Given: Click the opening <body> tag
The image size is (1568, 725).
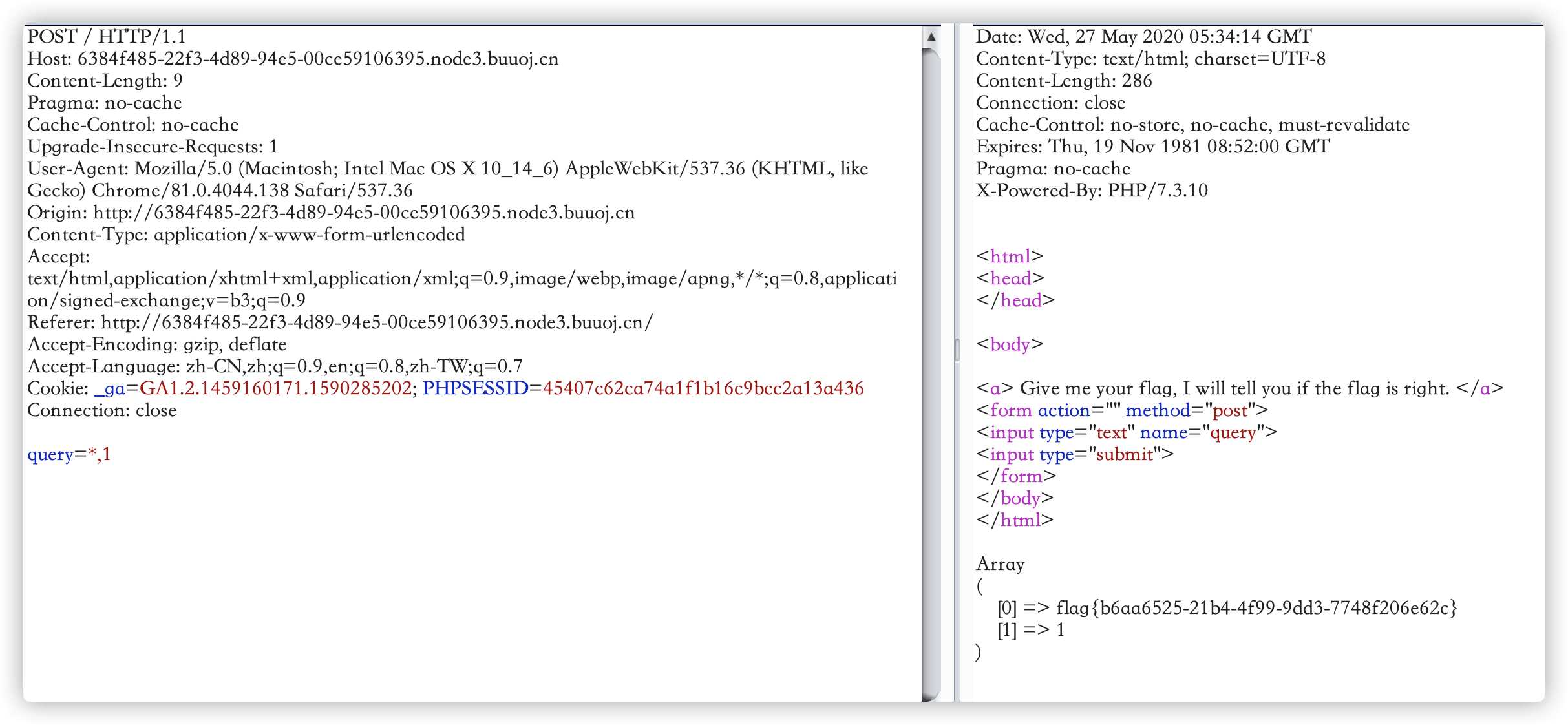Looking at the screenshot, I should point(1010,344).
